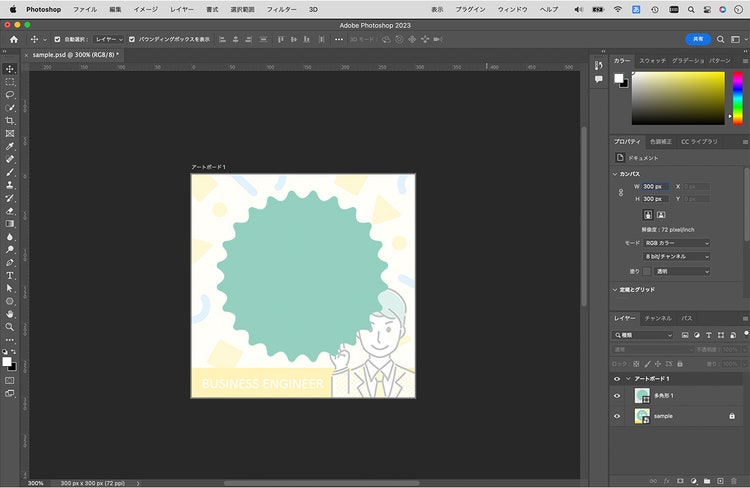The height and width of the screenshot is (488, 750).
Task: Click the Home icon in options bar
Action: (14, 39)
